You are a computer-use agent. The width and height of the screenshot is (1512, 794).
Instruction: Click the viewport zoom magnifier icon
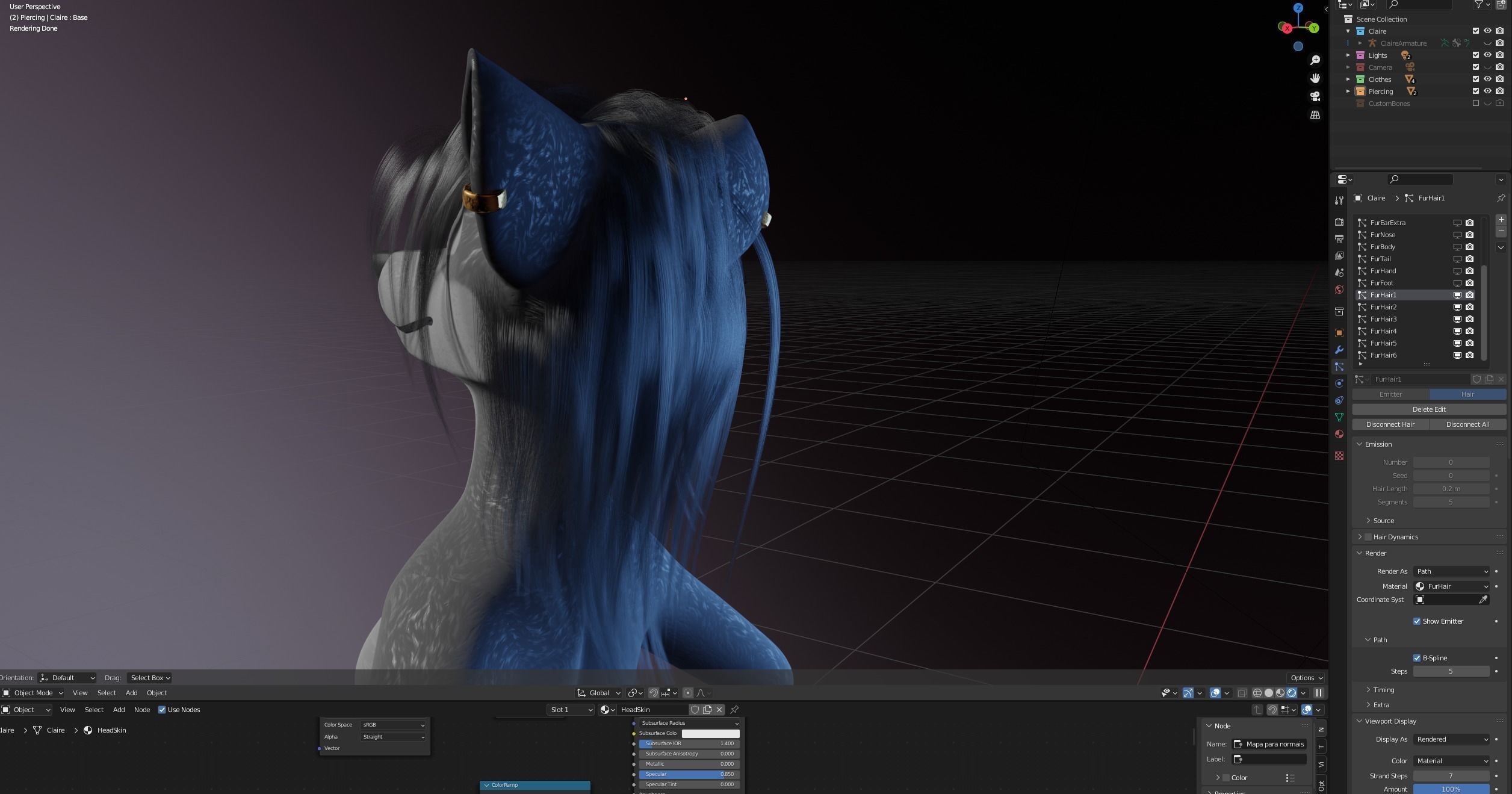coord(1315,60)
